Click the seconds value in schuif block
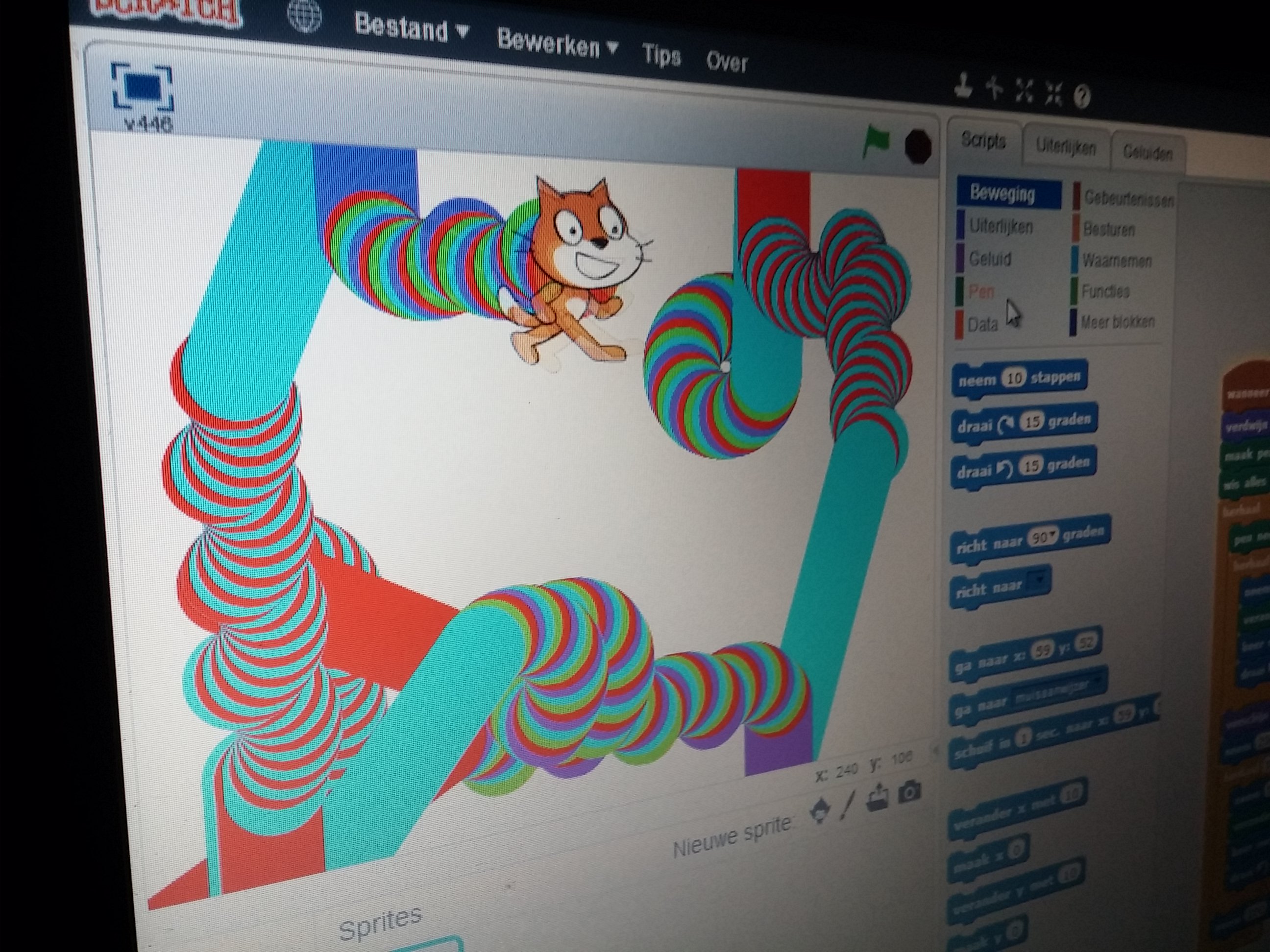This screenshot has height=952, width=1270. 1022,738
